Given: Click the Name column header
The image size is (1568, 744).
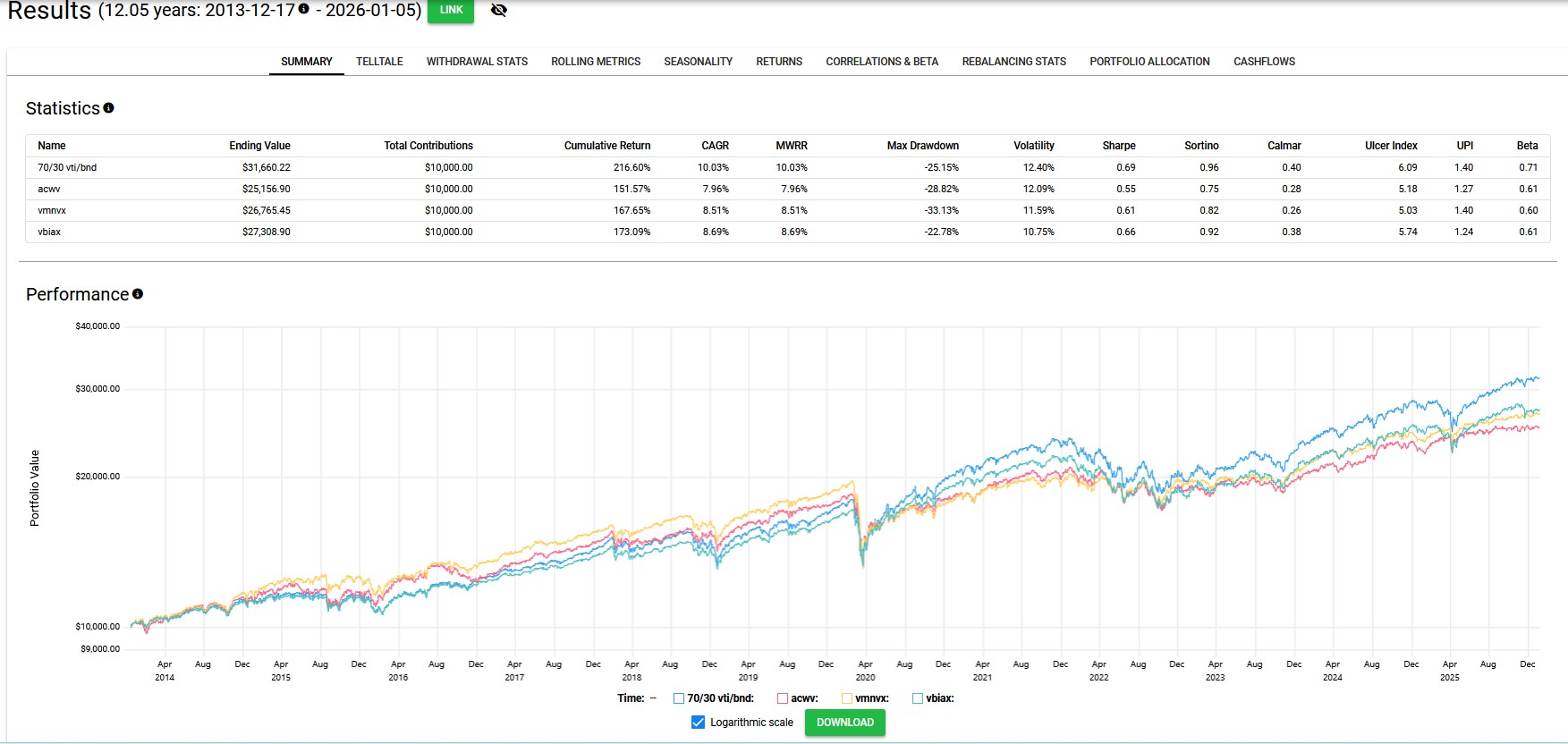Looking at the screenshot, I should pyautogui.click(x=52, y=146).
